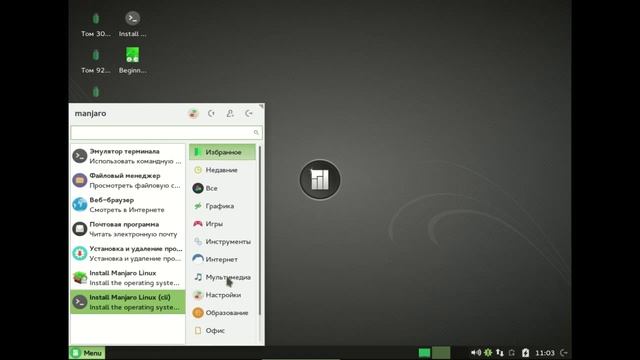Click the Menu button on the panel
The width and height of the screenshot is (640, 360).
coord(87,353)
